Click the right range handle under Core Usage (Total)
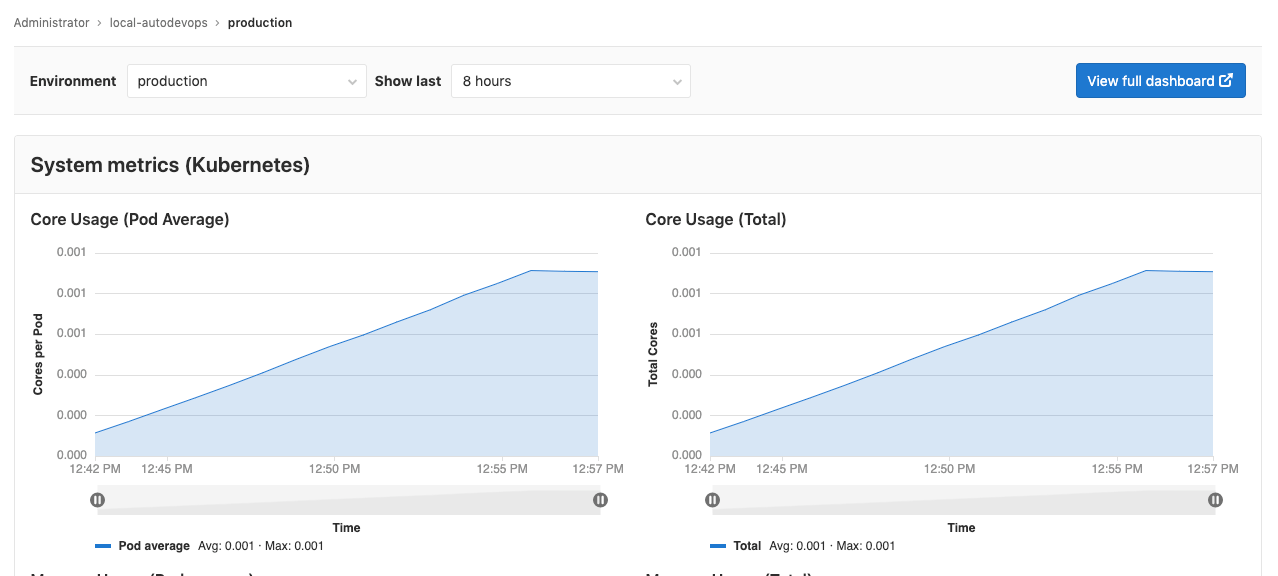 (x=1215, y=498)
